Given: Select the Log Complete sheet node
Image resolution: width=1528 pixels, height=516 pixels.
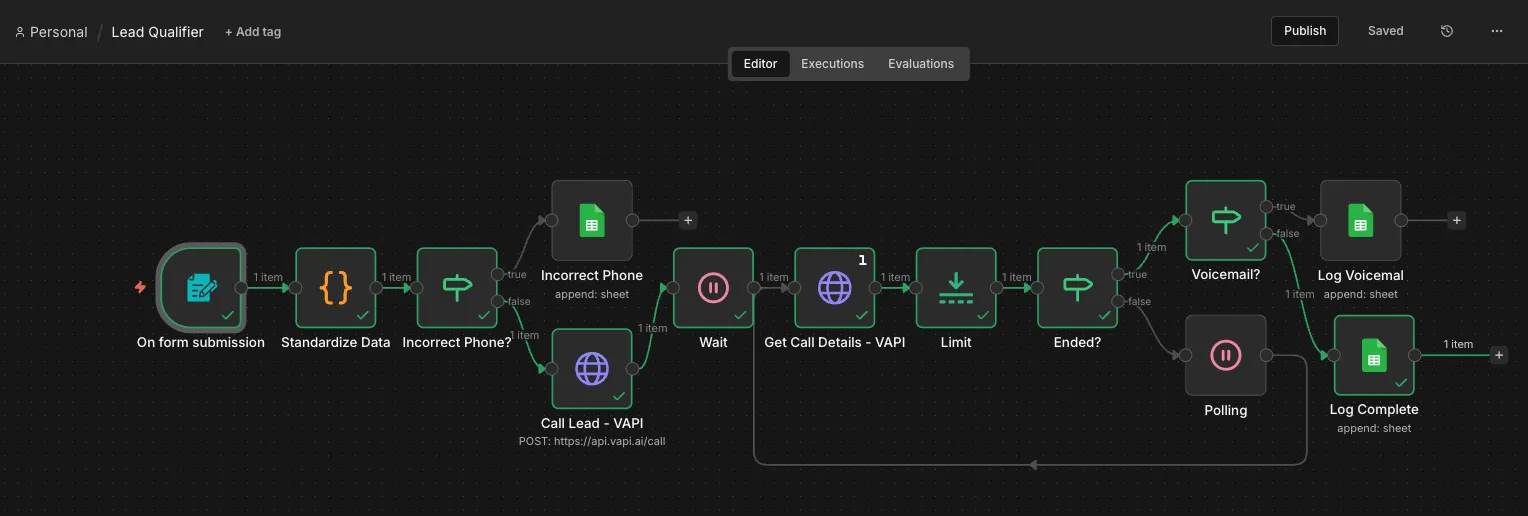Looking at the screenshot, I should pyautogui.click(x=1374, y=356).
